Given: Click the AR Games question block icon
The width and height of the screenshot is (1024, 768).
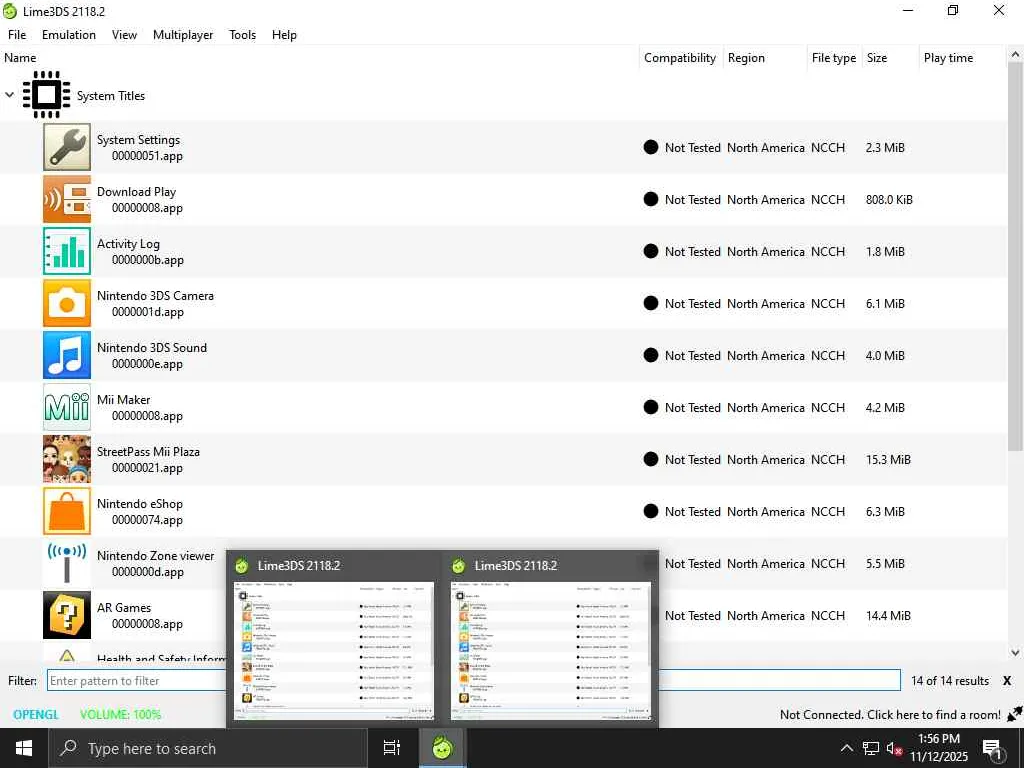Looking at the screenshot, I should [x=67, y=615].
